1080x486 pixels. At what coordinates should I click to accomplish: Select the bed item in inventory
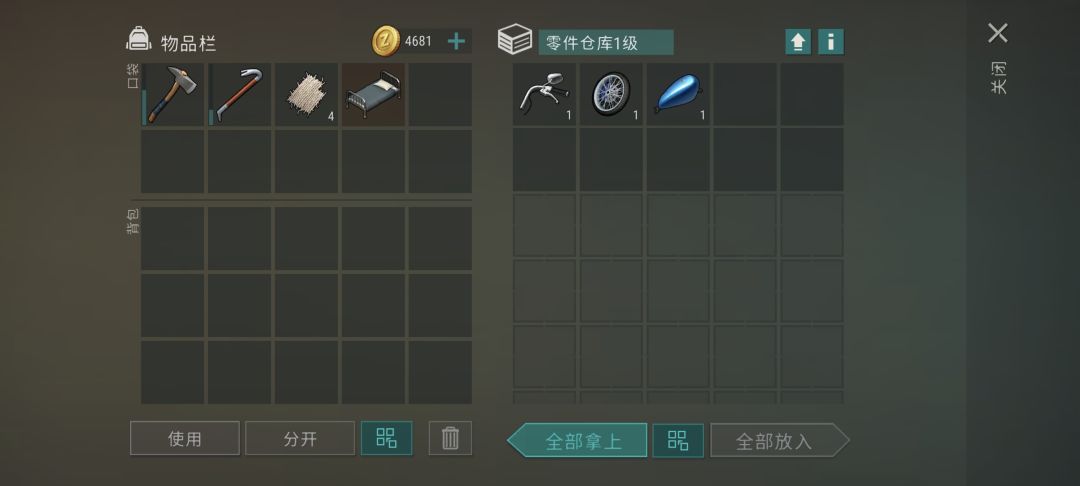373,95
